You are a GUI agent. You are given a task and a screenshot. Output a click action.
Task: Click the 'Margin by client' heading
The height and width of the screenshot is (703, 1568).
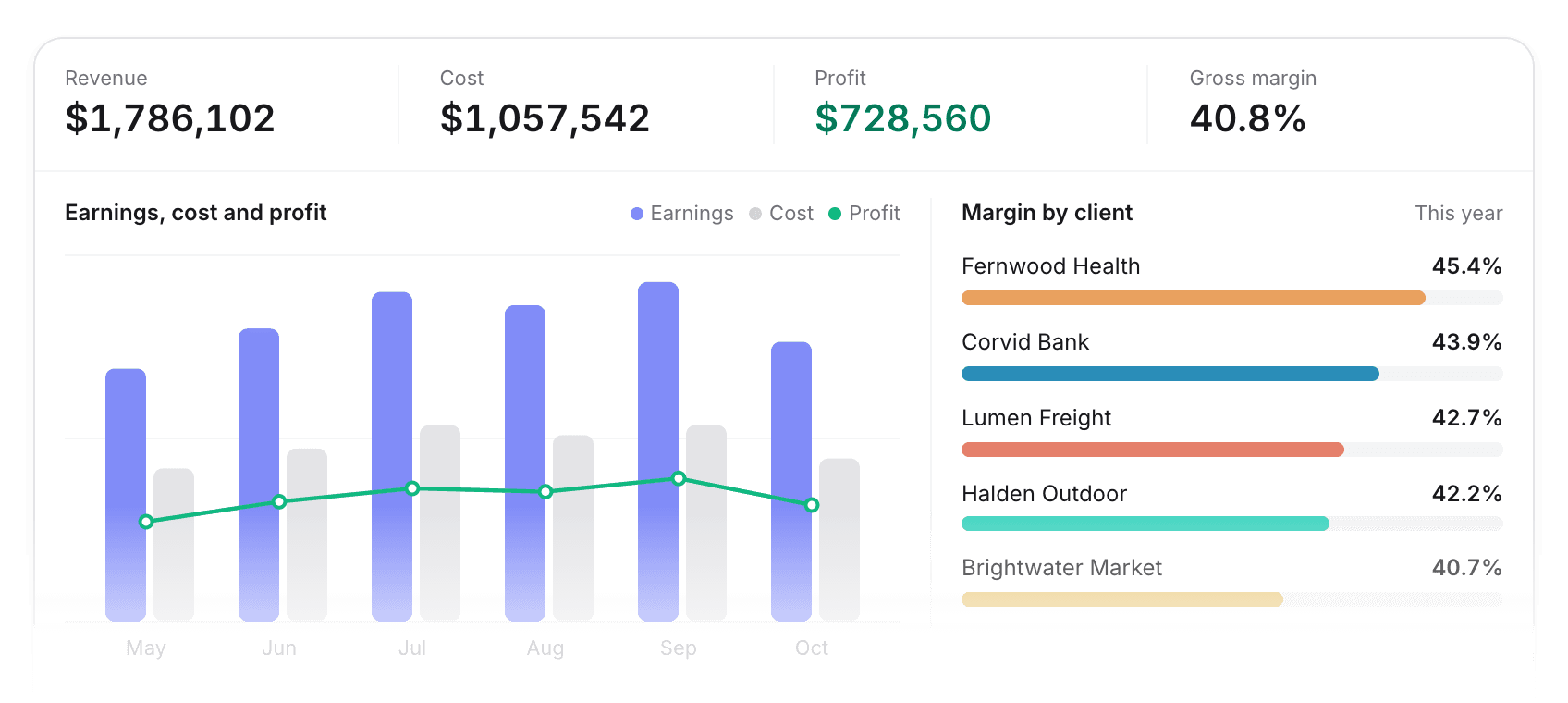(x=1047, y=213)
